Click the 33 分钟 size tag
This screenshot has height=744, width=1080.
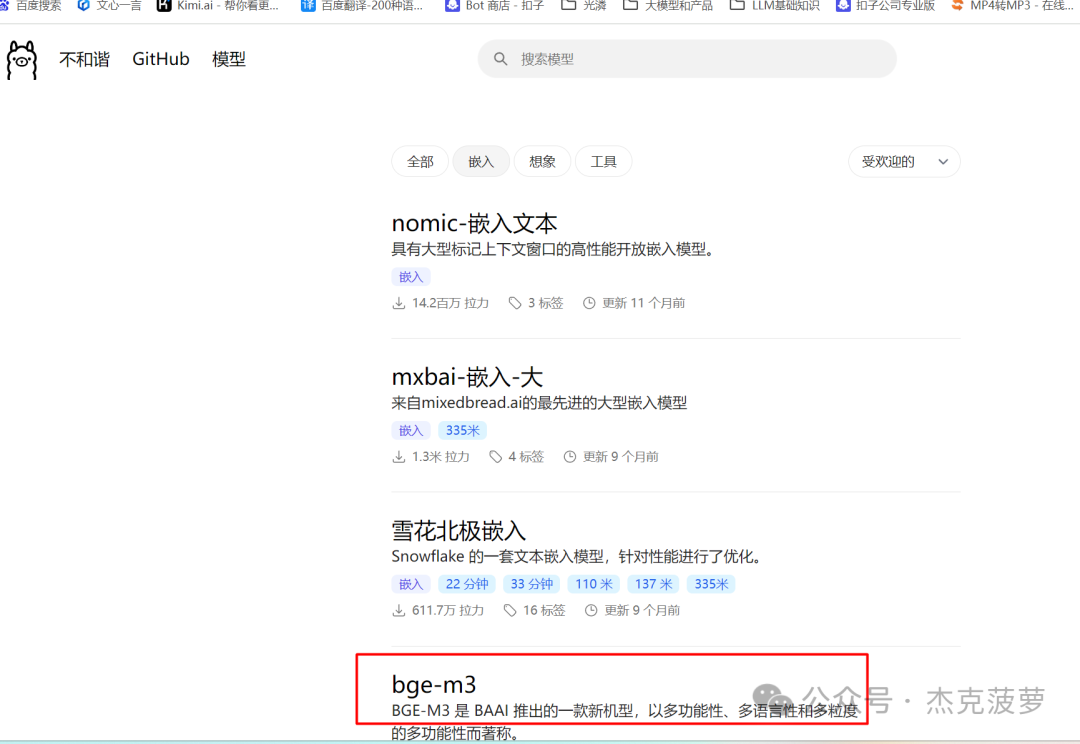pos(532,584)
